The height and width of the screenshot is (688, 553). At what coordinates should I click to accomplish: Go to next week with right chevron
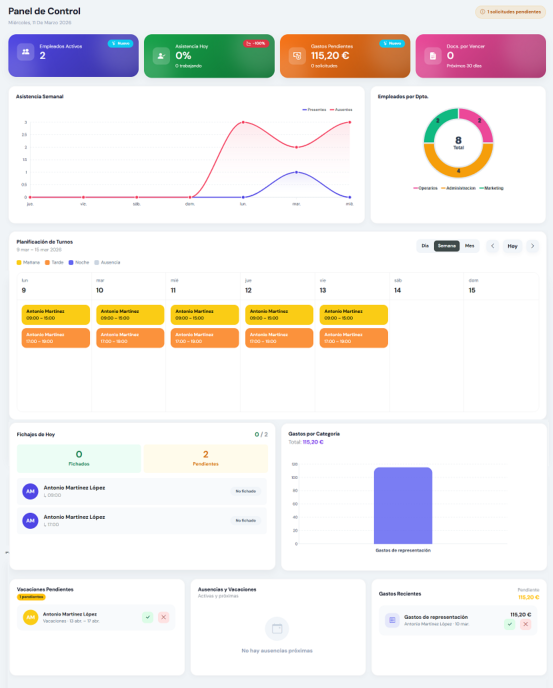532,246
